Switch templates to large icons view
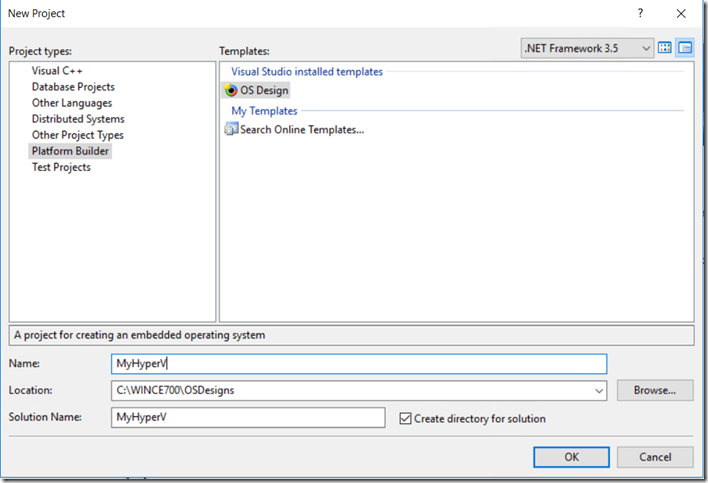The width and height of the screenshot is (708, 483). [x=665, y=48]
